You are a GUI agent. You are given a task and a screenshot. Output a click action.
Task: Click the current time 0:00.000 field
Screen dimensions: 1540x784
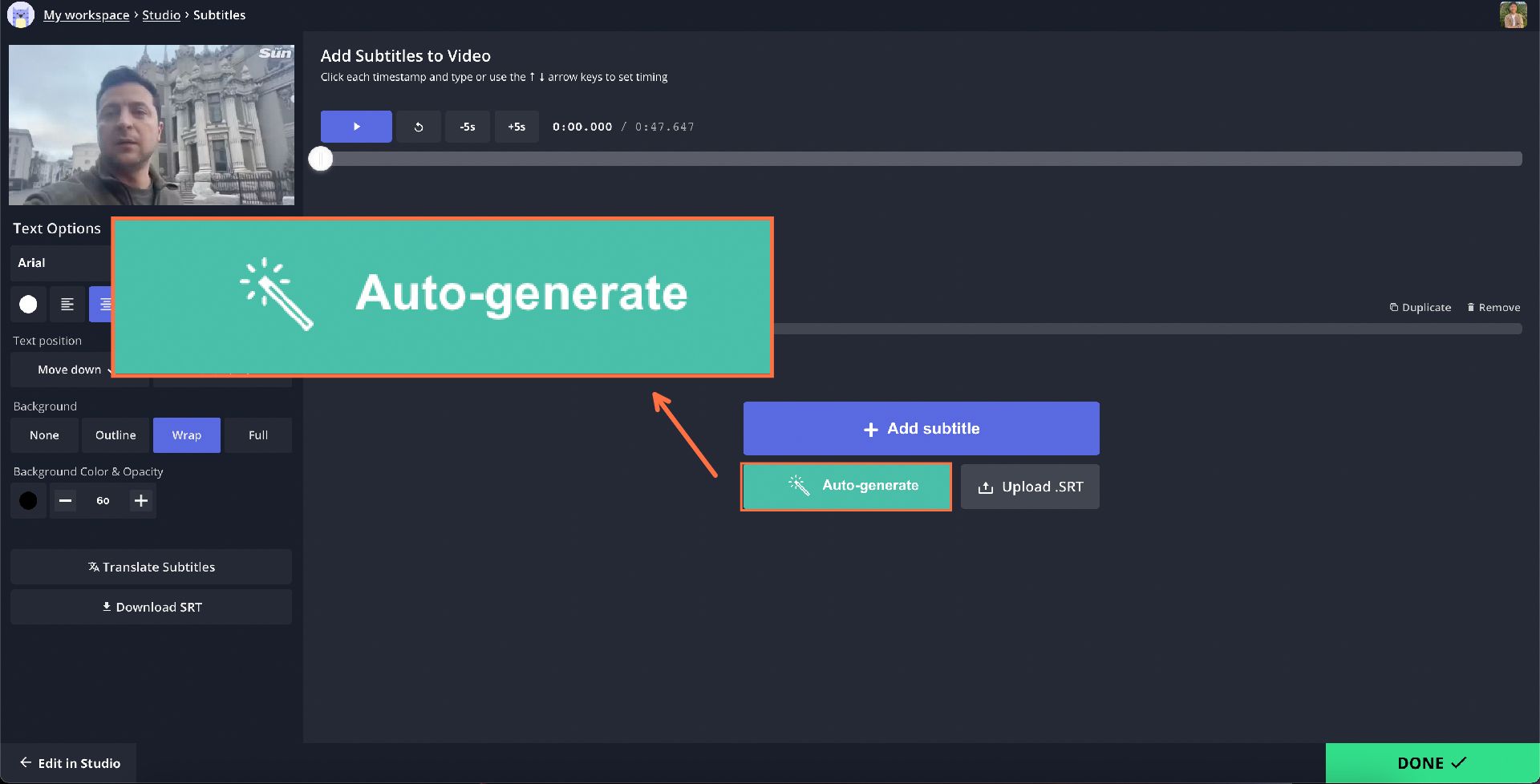[x=582, y=127]
